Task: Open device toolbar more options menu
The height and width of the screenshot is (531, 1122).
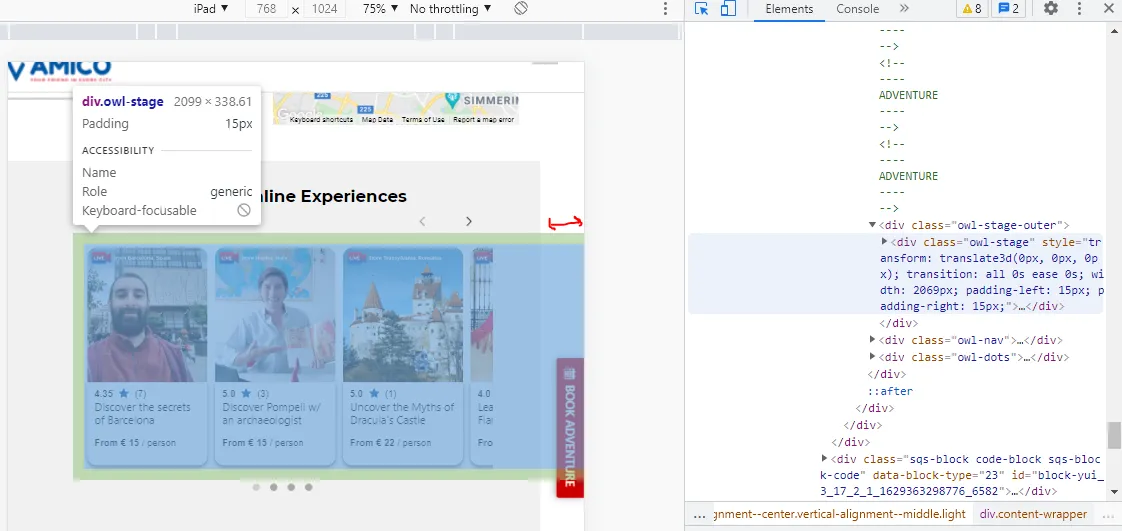Action: pyautogui.click(x=665, y=9)
